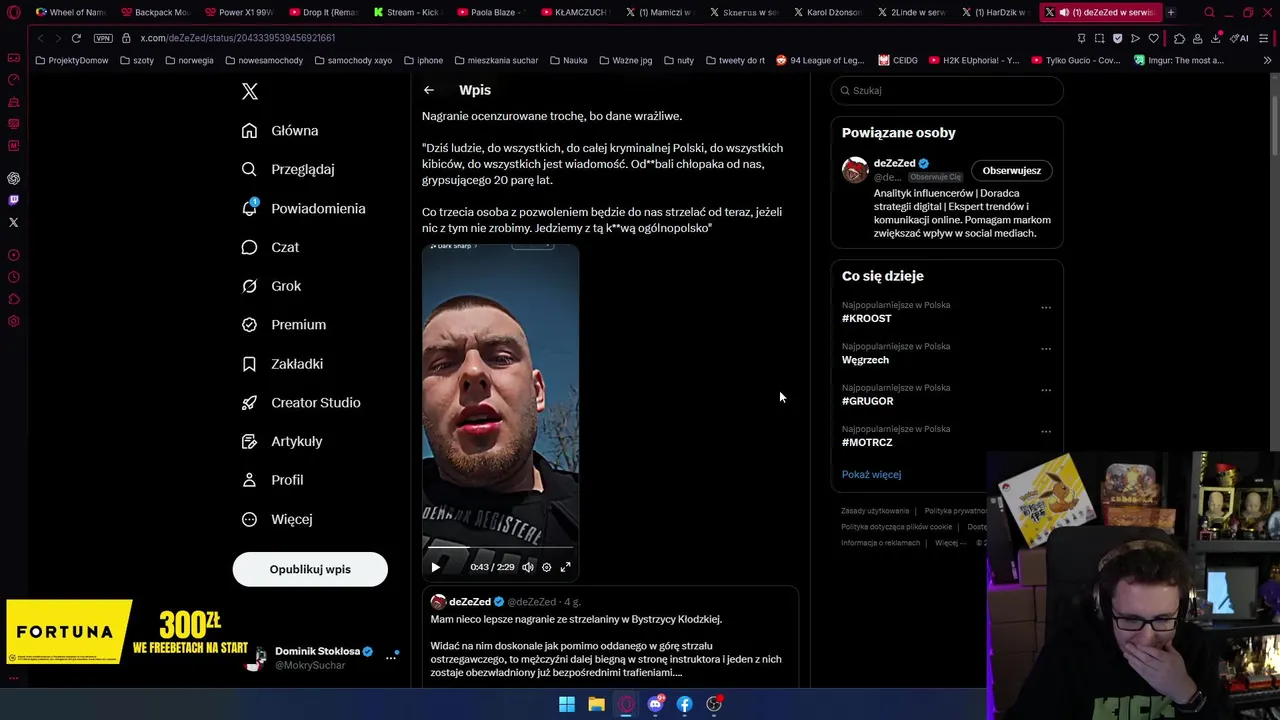Open video settings gear
The image size is (1280, 720).
coord(546,567)
